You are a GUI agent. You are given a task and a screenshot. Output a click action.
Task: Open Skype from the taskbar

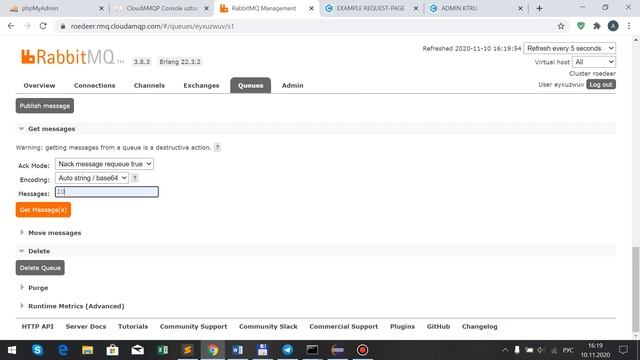coord(38,350)
